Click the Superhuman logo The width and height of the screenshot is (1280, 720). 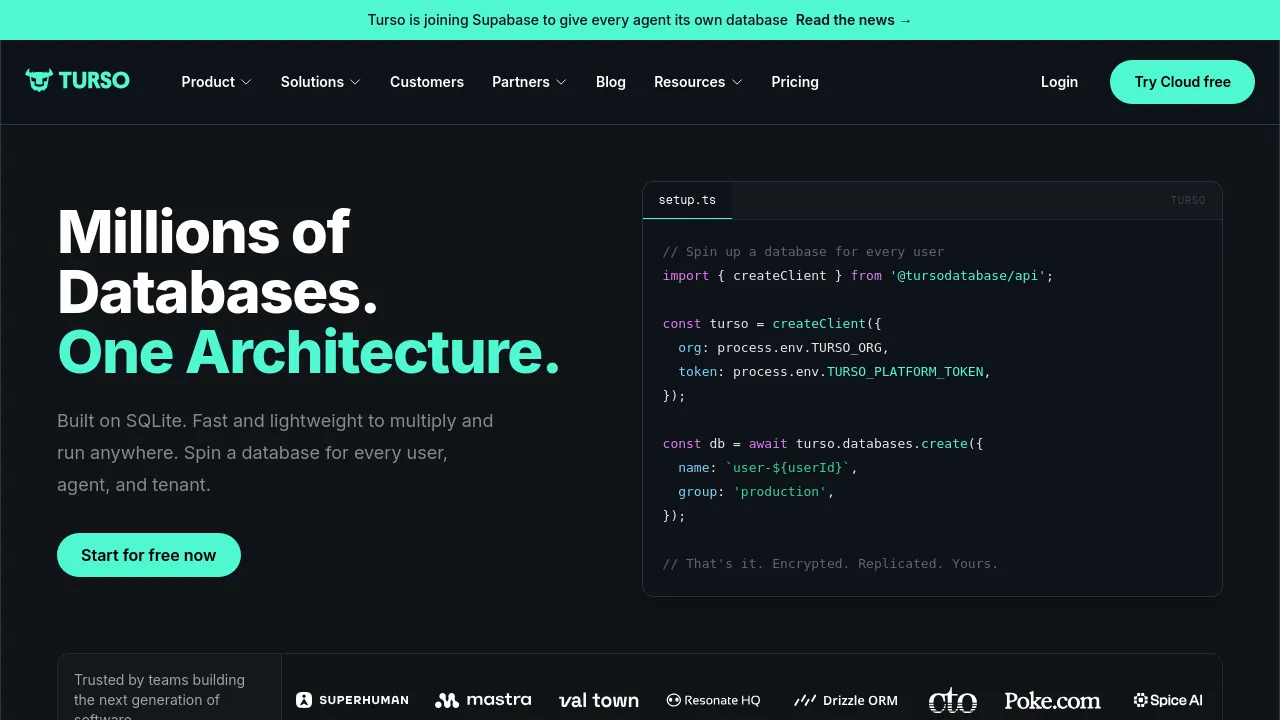(x=352, y=700)
